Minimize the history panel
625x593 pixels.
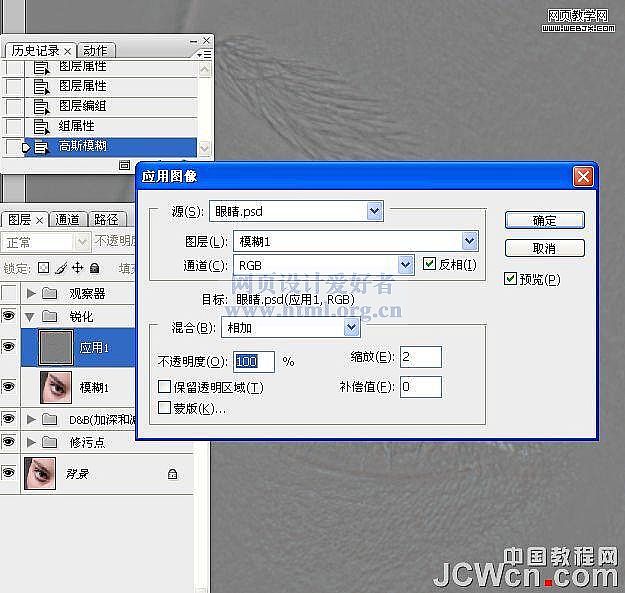pos(193,41)
